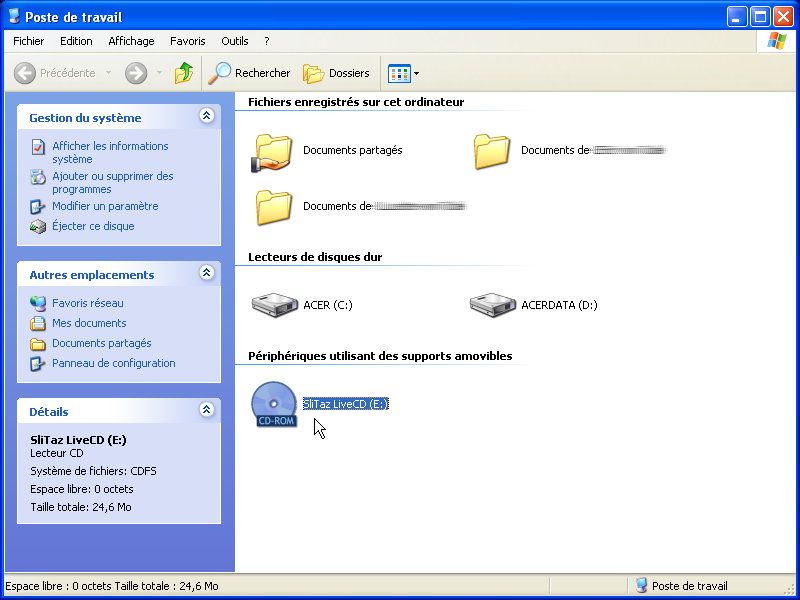Collapse the Autres emplacements panel
The height and width of the screenshot is (600, 800).
tap(207, 273)
